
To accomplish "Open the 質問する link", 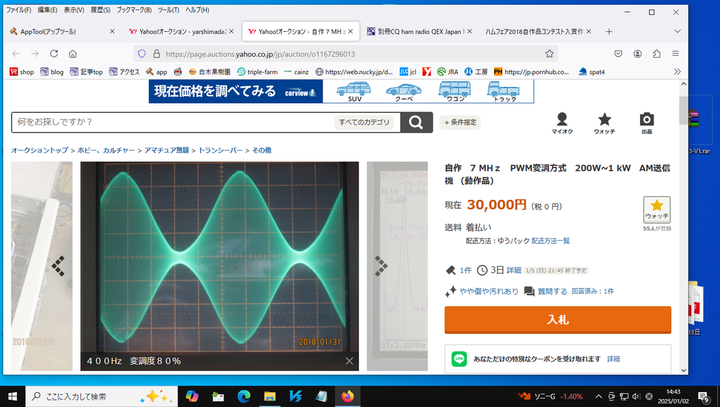I will (x=552, y=291).
